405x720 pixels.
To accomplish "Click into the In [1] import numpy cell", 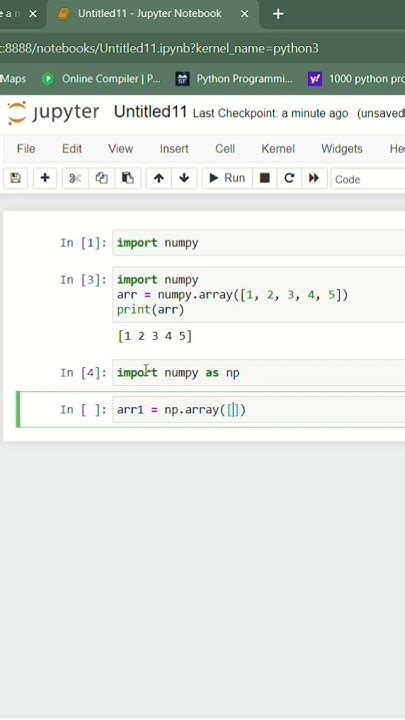I will click(259, 242).
